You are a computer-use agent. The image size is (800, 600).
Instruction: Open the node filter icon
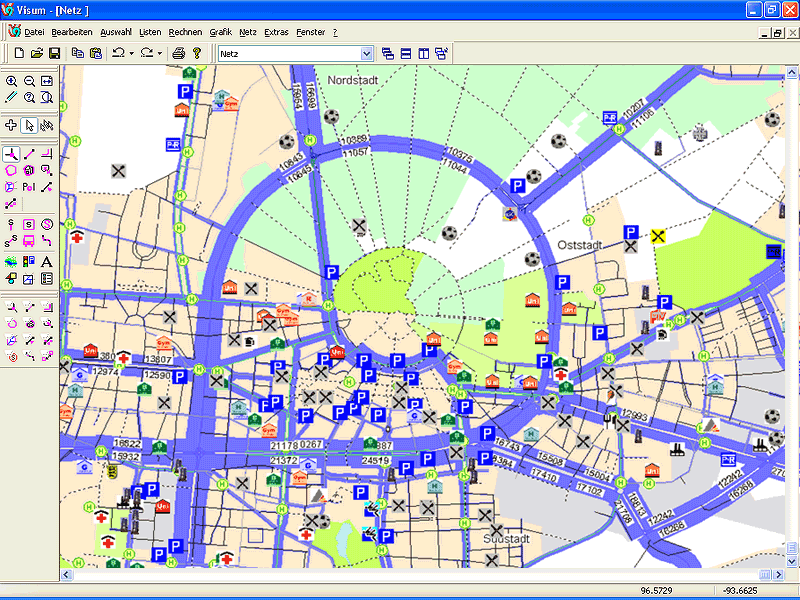tap(11, 307)
